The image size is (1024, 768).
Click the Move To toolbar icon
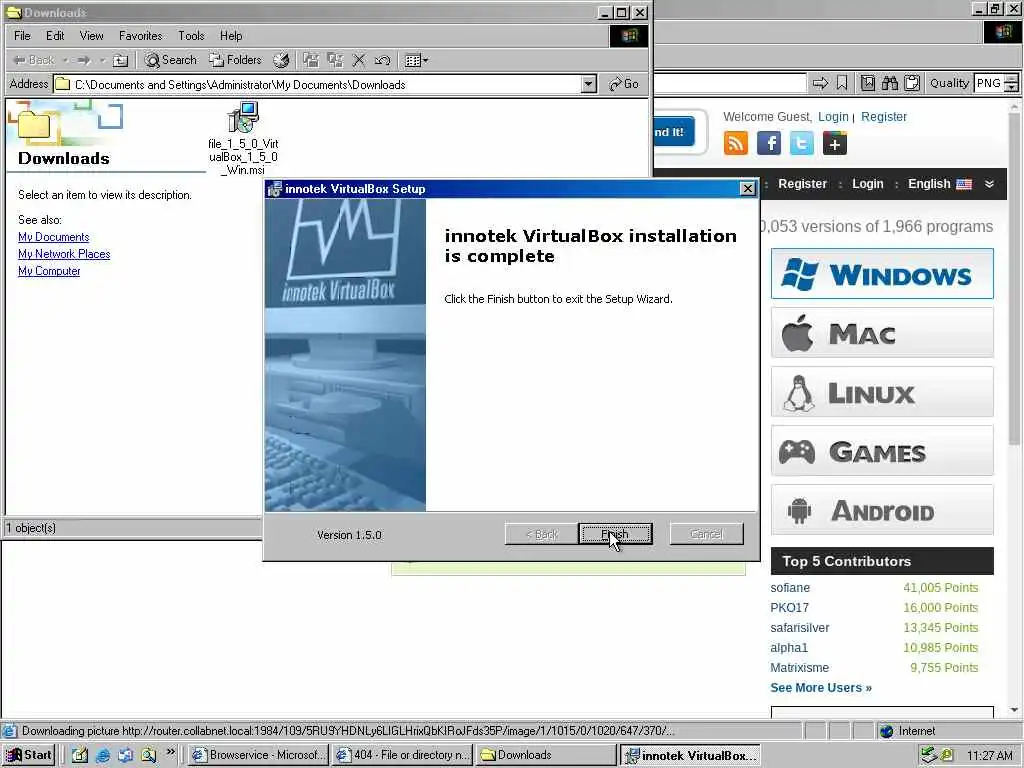(x=311, y=61)
